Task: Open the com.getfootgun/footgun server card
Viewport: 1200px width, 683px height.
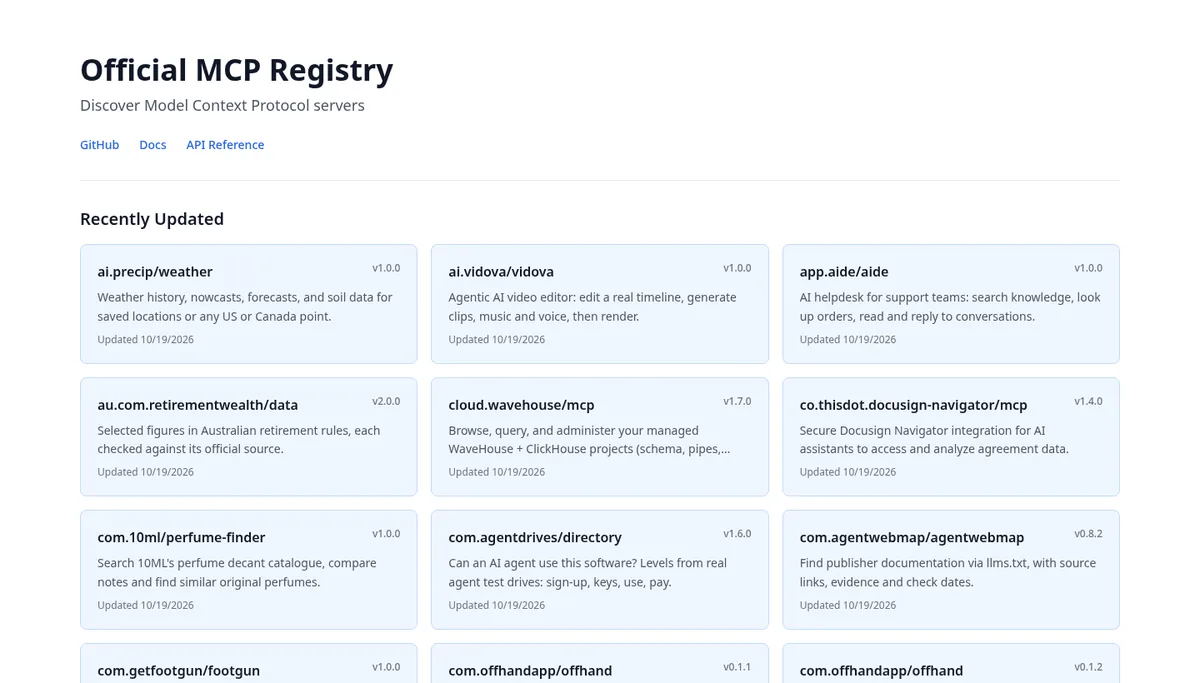Action: click(248, 663)
